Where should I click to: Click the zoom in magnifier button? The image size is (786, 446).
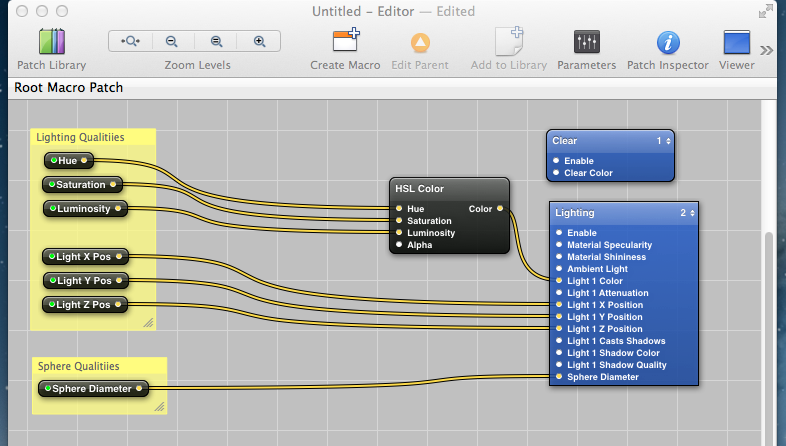(x=259, y=41)
